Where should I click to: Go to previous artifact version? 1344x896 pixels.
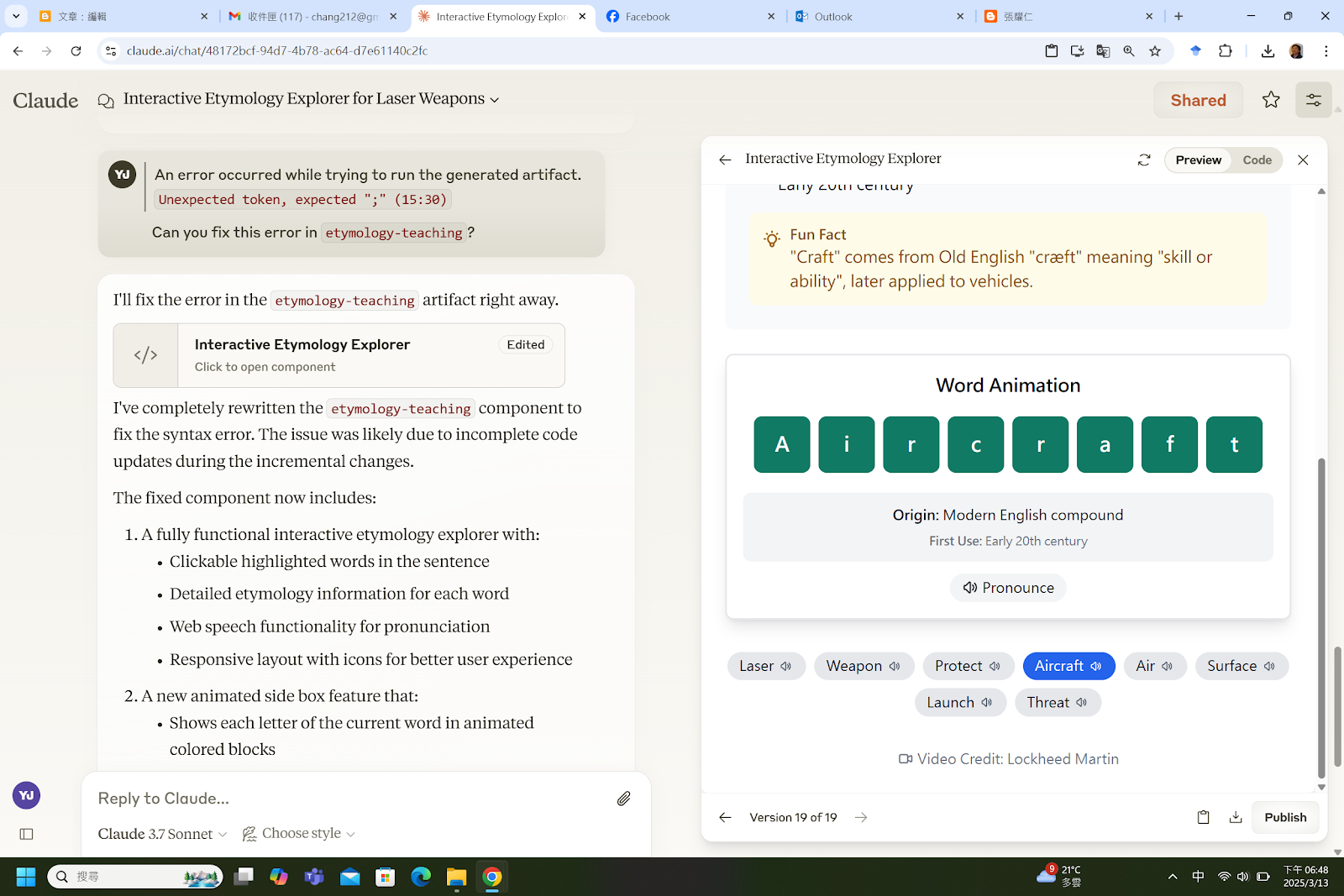click(725, 817)
